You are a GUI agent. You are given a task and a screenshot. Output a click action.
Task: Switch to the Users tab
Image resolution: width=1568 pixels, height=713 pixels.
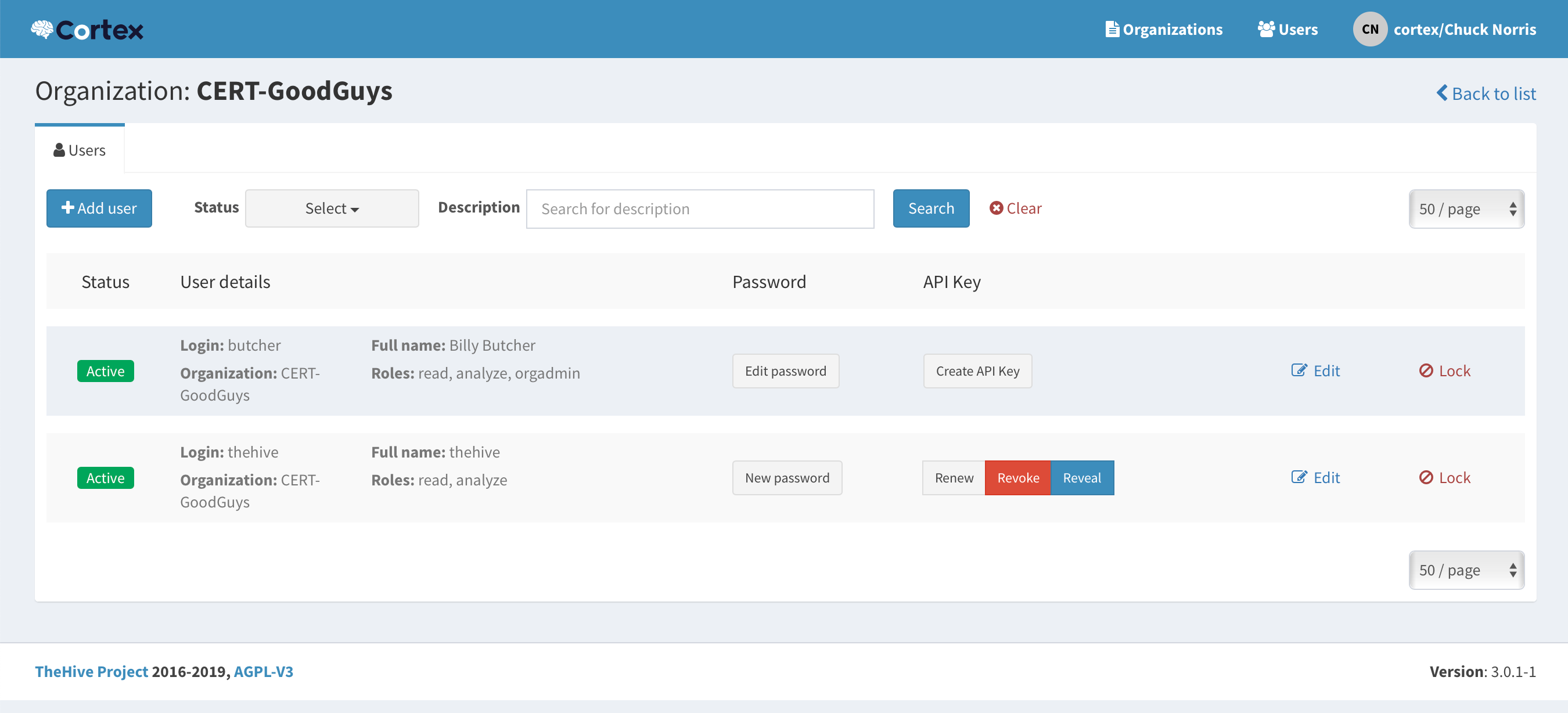(x=79, y=149)
